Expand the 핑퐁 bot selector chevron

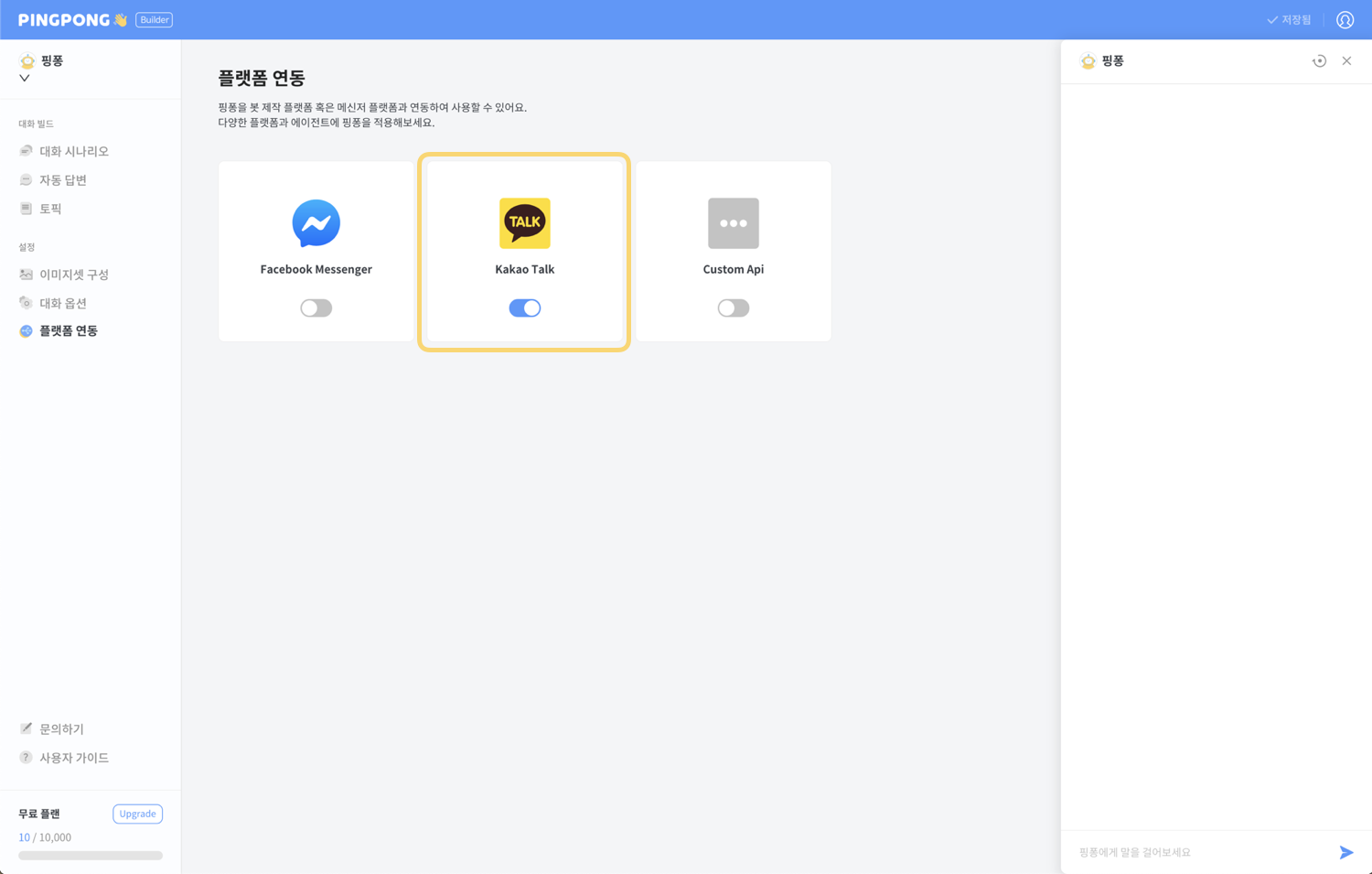click(x=25, y=79)
